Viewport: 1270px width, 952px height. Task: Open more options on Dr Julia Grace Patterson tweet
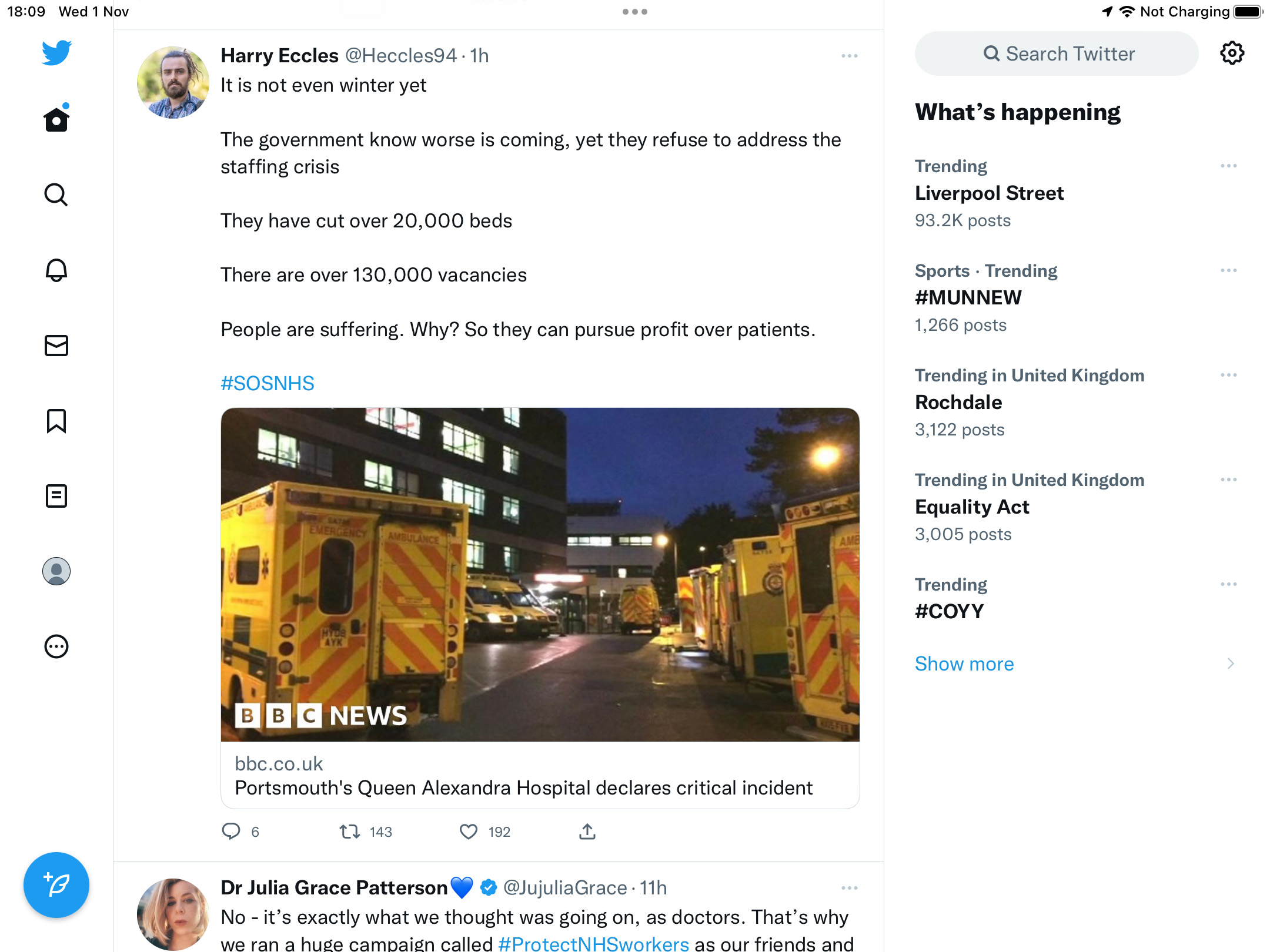tap(850, 888)
